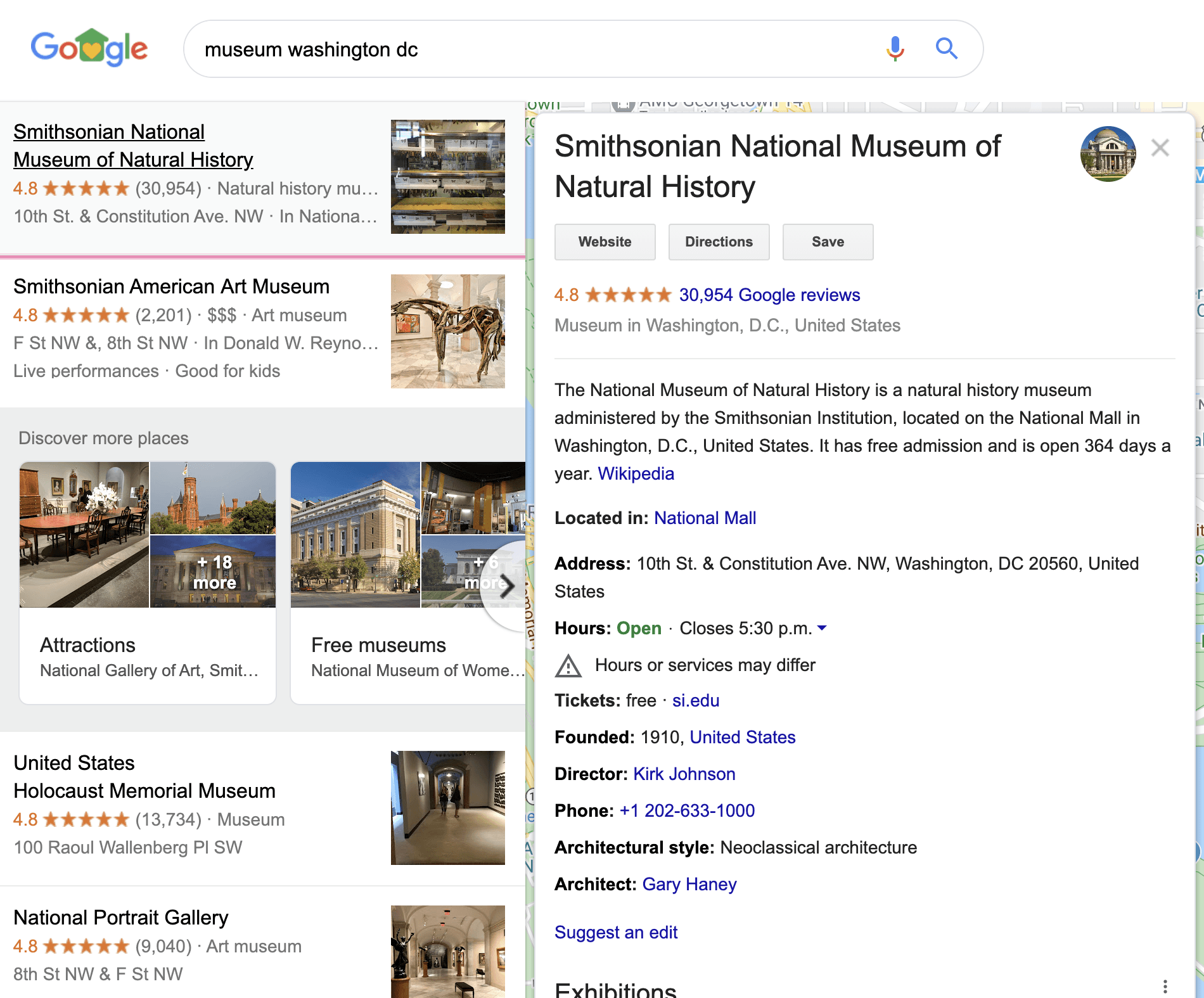View Holocaust Memorial Museum hallway thumbnail
This screenshot has height=998, width=1204.
click(x=447, y=808)
